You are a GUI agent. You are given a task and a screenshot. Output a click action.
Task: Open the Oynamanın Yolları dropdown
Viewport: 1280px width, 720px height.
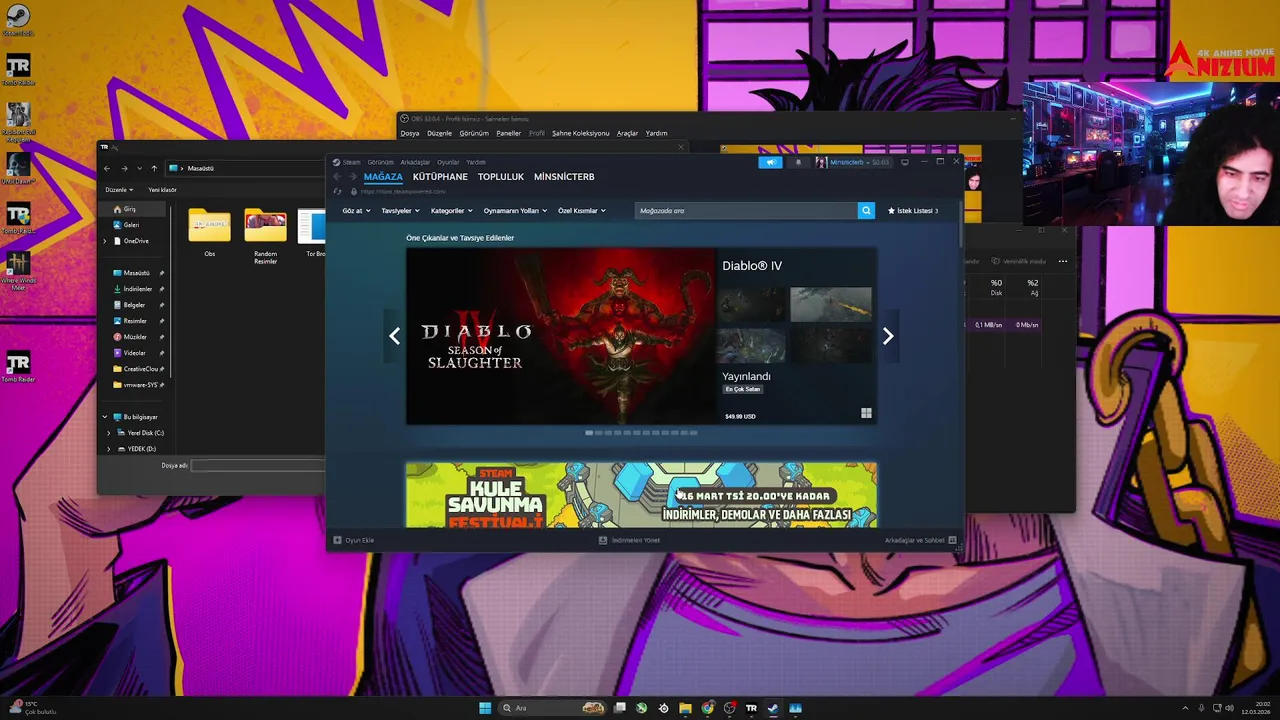click(x=515, y=211)
